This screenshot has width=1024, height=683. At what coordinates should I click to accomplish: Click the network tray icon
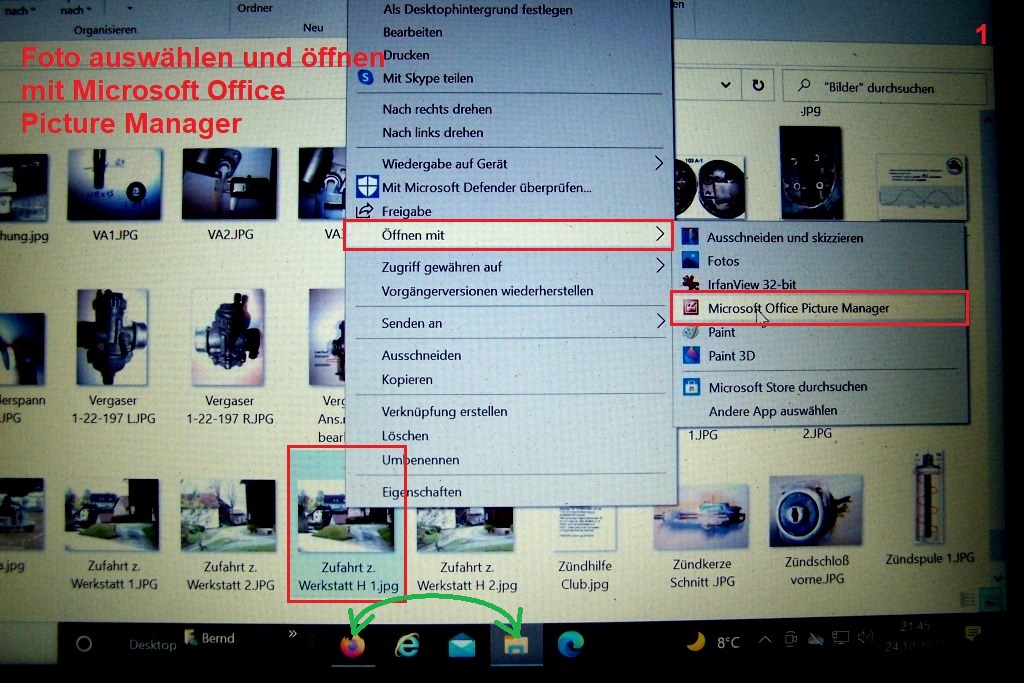pyautogui.click(x=840, y=637)
